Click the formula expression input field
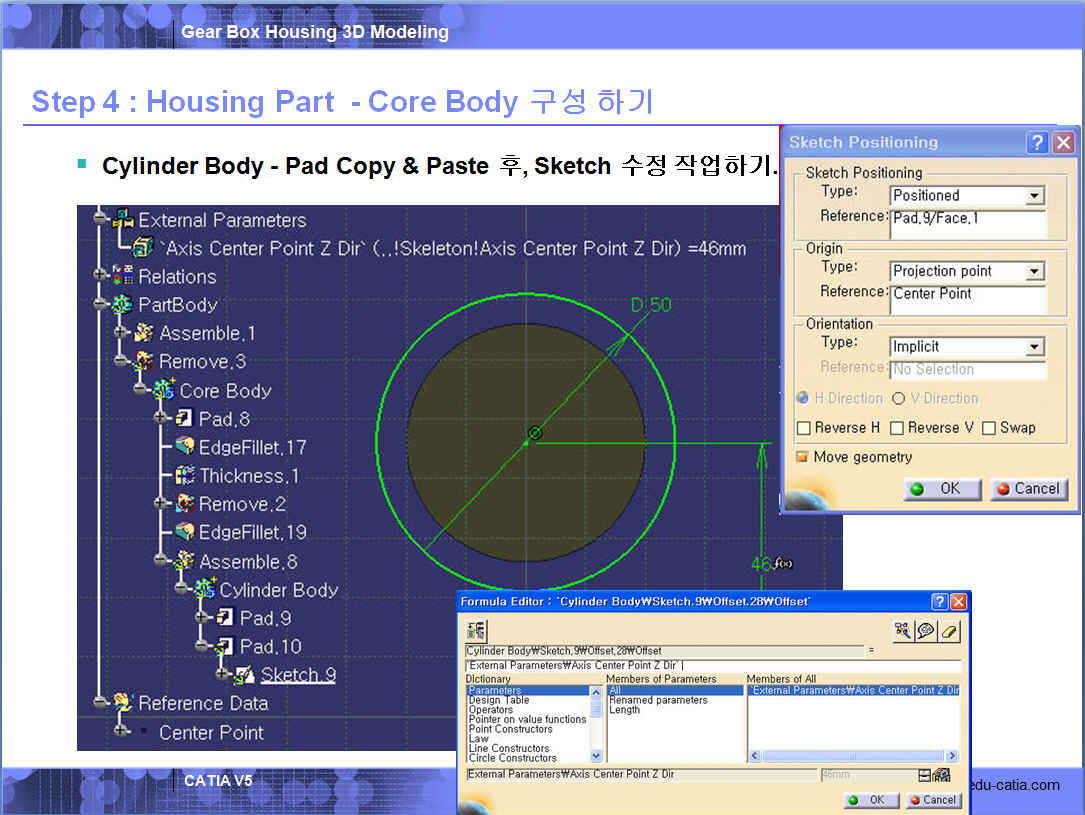 712,666
